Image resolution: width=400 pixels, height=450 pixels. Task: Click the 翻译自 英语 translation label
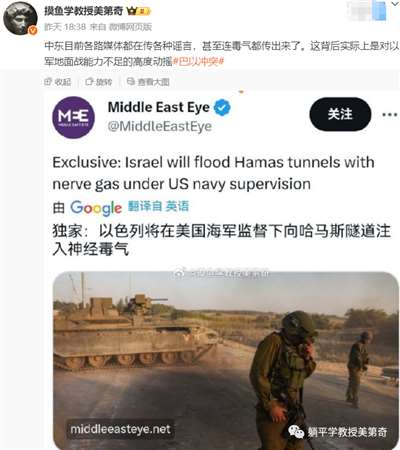158,206
